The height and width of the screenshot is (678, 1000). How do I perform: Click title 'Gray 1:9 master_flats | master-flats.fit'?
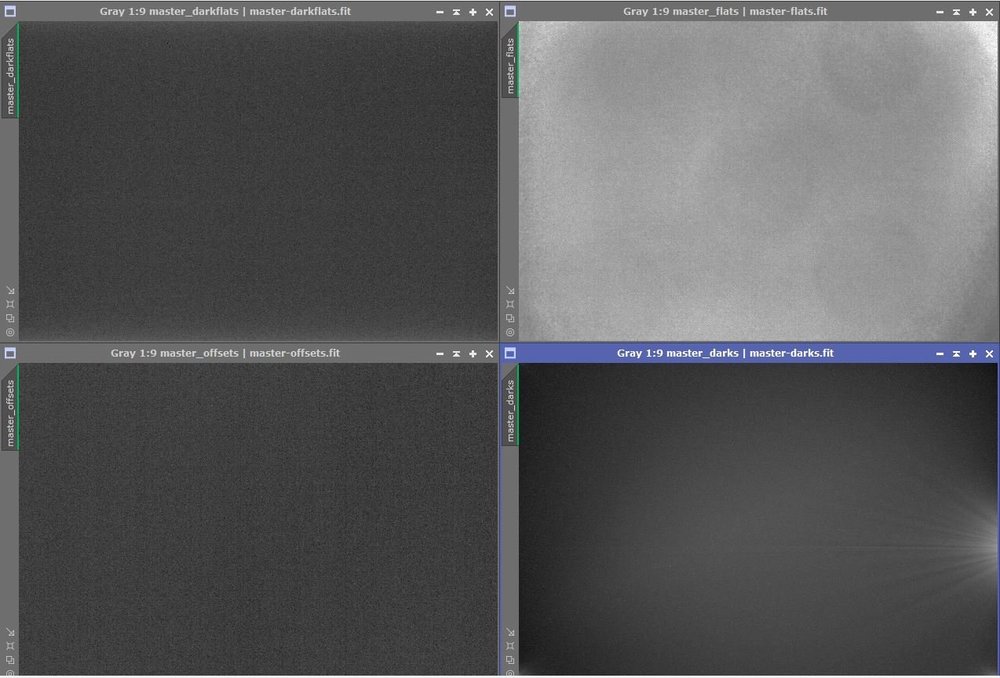click(x=725, y=11)
